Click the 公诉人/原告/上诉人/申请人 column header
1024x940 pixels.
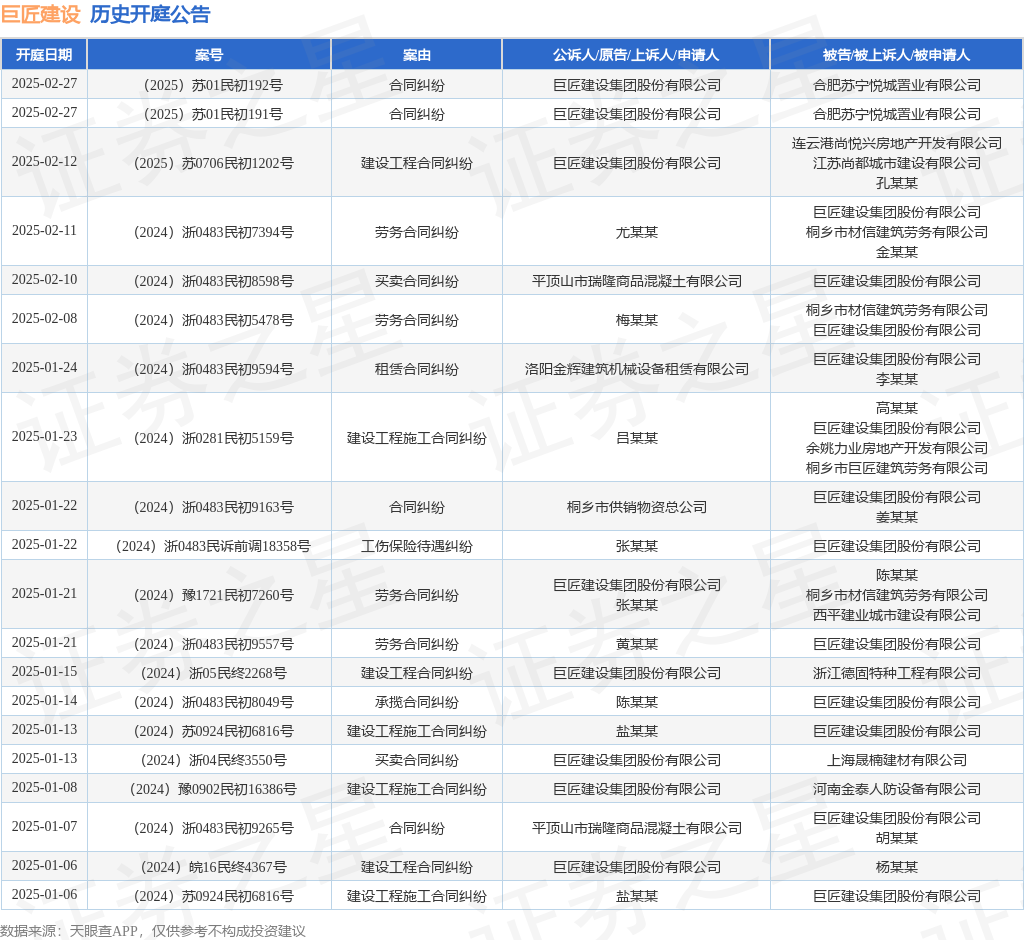coord(636,55)
